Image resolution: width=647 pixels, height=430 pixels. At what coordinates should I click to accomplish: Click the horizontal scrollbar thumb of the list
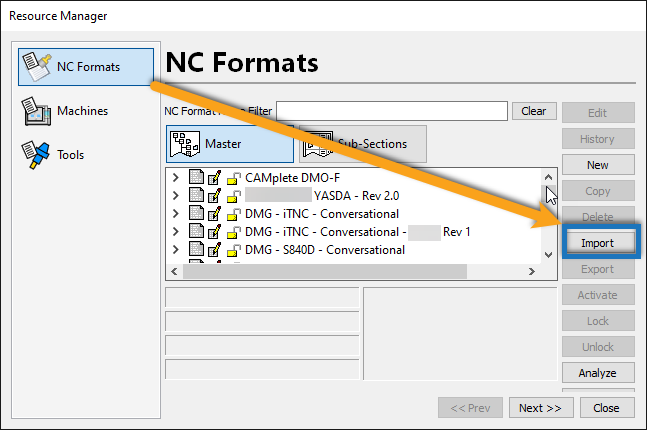point(325,272)
